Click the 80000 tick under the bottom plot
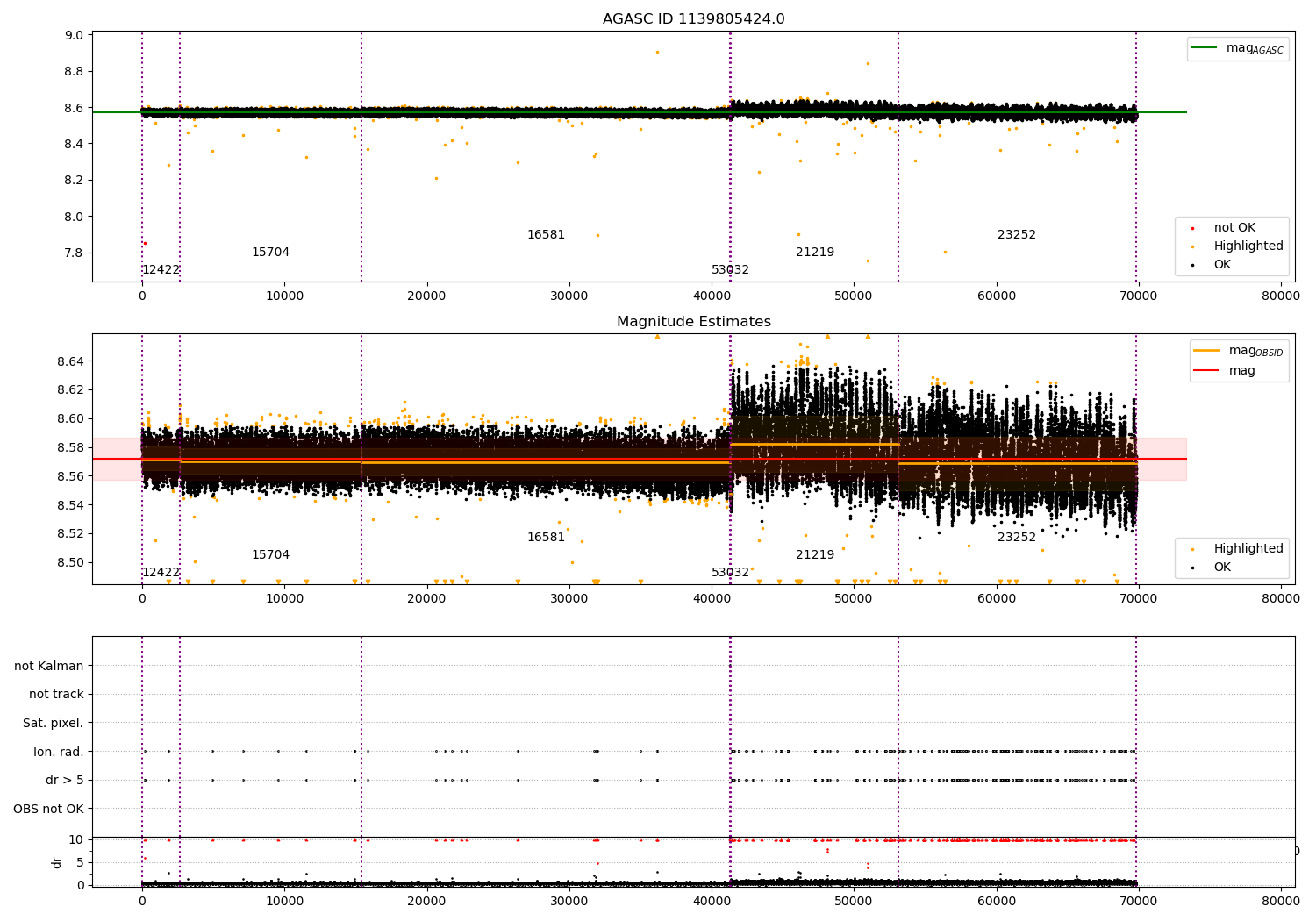The width and height of the screenshot is (1316, 921). 1280,901
